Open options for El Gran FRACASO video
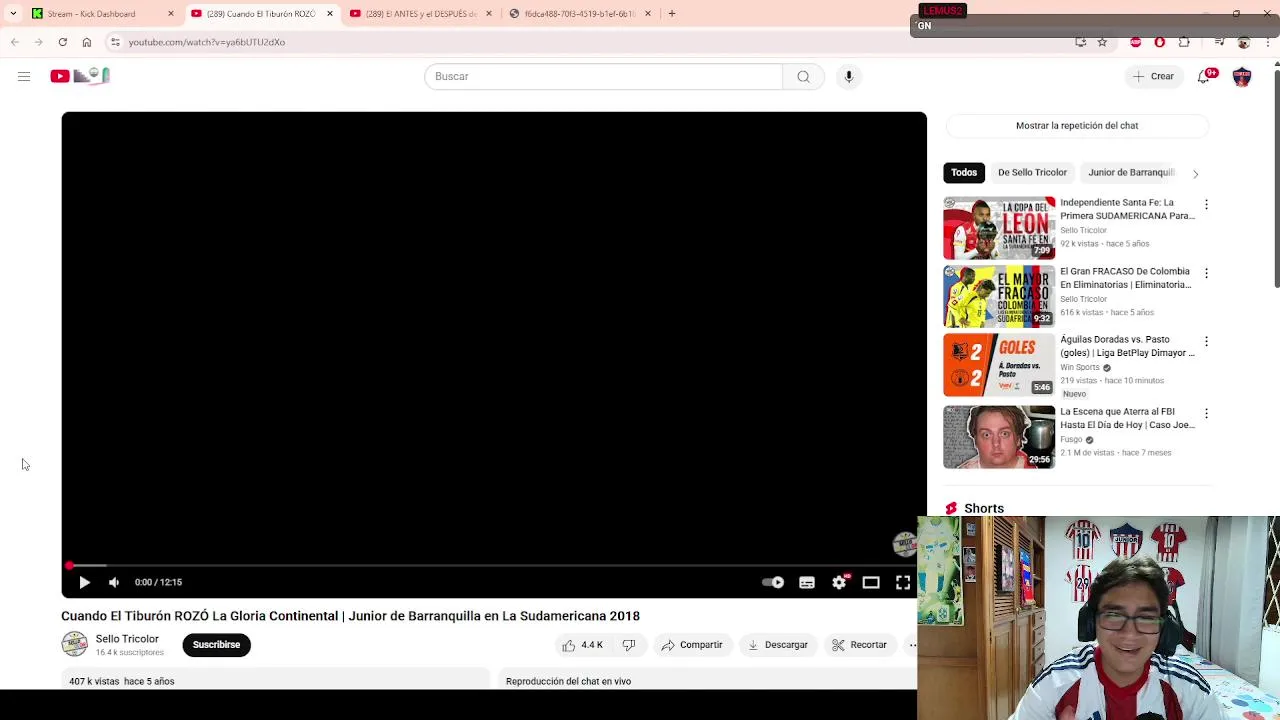1280x720 pixels. pyautogui.click(x=1206, y=273)
